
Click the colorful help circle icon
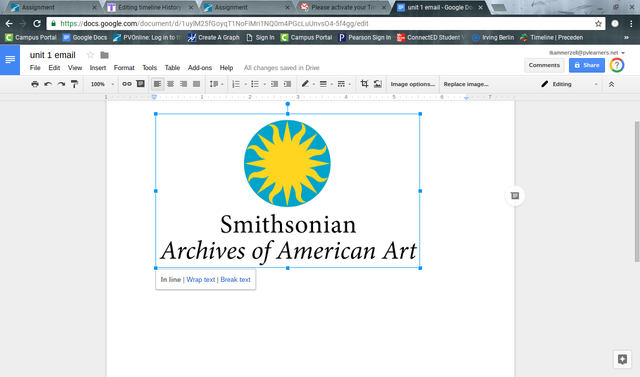pyautogui.click(x=617, y=65)
